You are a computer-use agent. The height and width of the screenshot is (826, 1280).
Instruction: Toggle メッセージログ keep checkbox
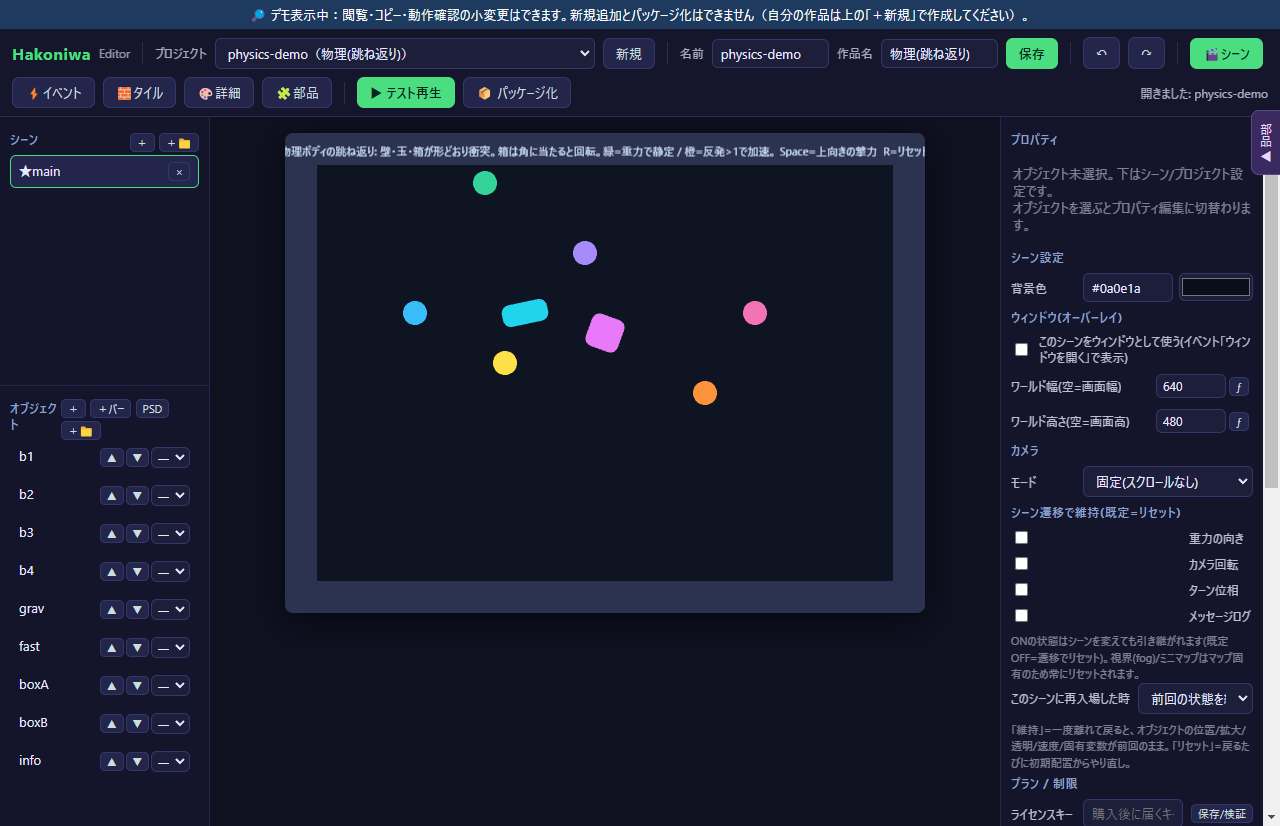point(1021,616)
